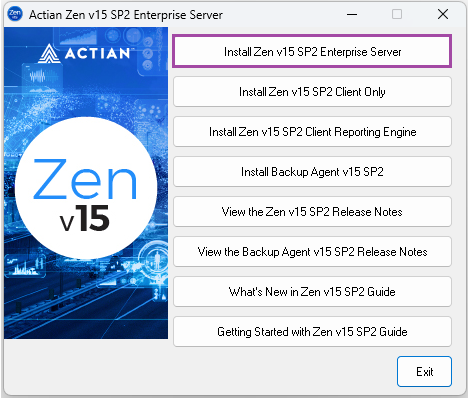
Task: Click Install Zen v15 SP2 Enterprise Server
Action: (312, 51)
